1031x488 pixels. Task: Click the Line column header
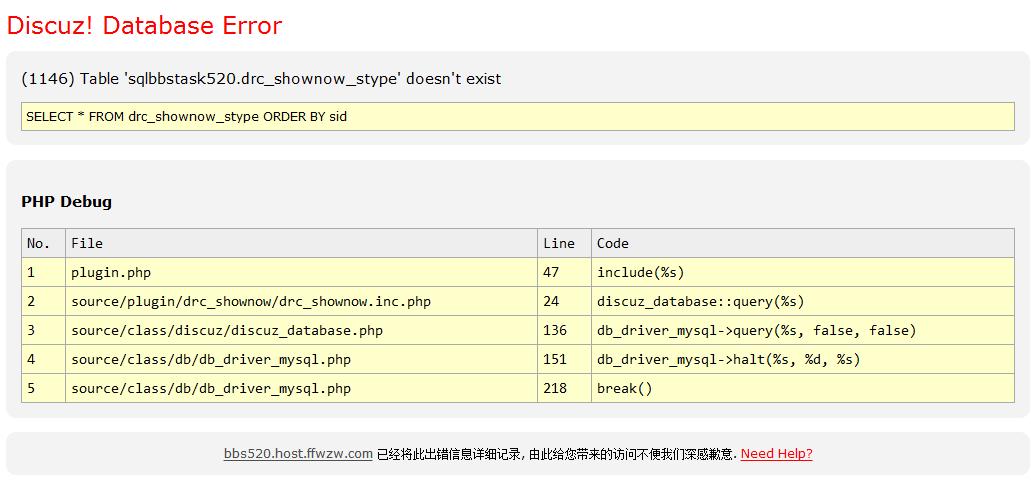coord(559,243)
